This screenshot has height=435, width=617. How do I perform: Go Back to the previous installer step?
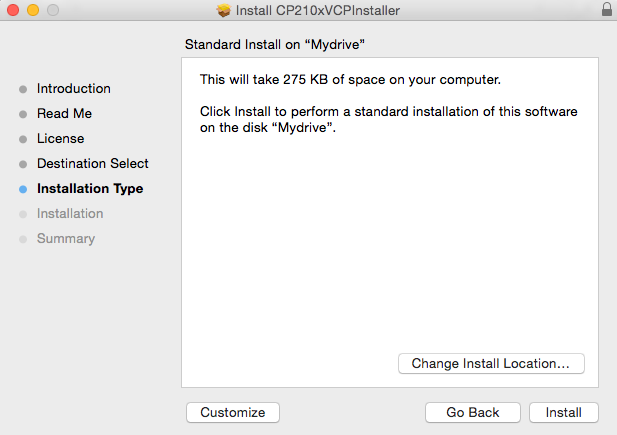coord(472,412)
